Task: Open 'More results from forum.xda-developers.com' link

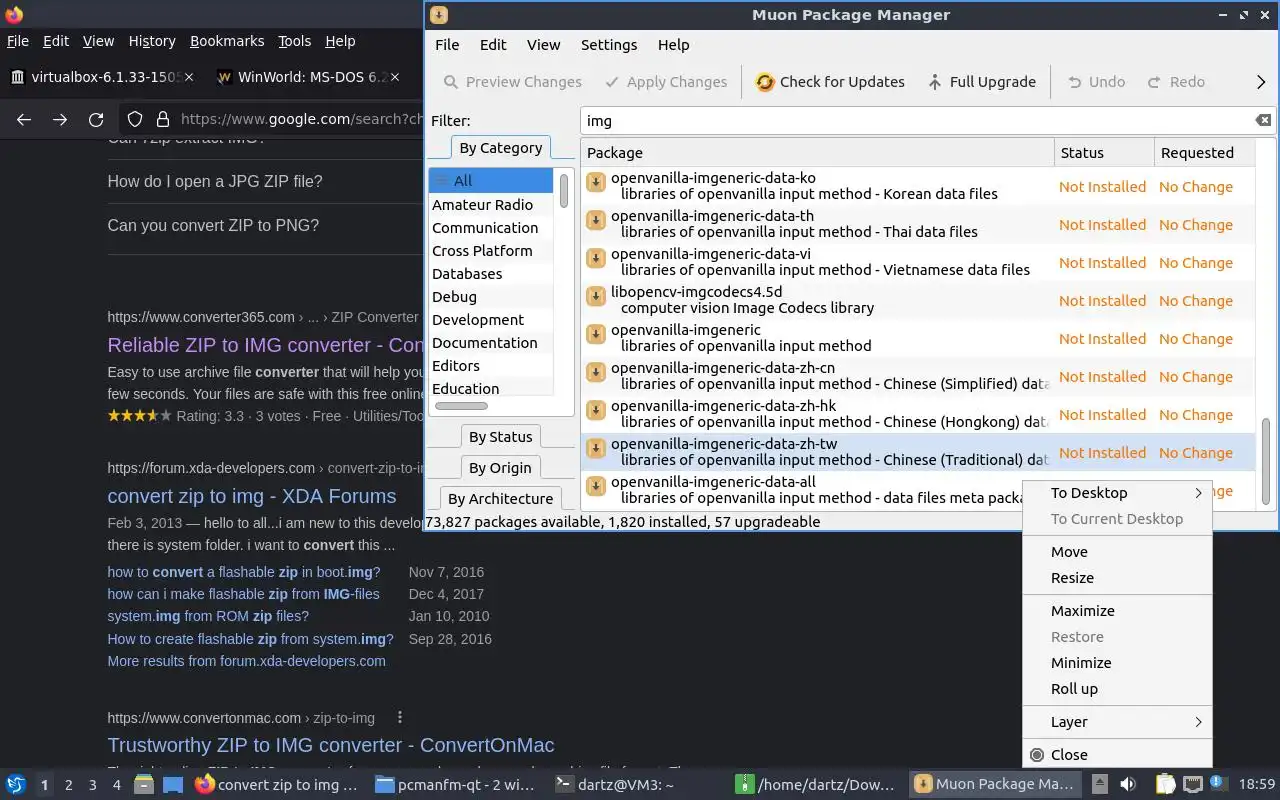Action: click(x=246, y=661)
